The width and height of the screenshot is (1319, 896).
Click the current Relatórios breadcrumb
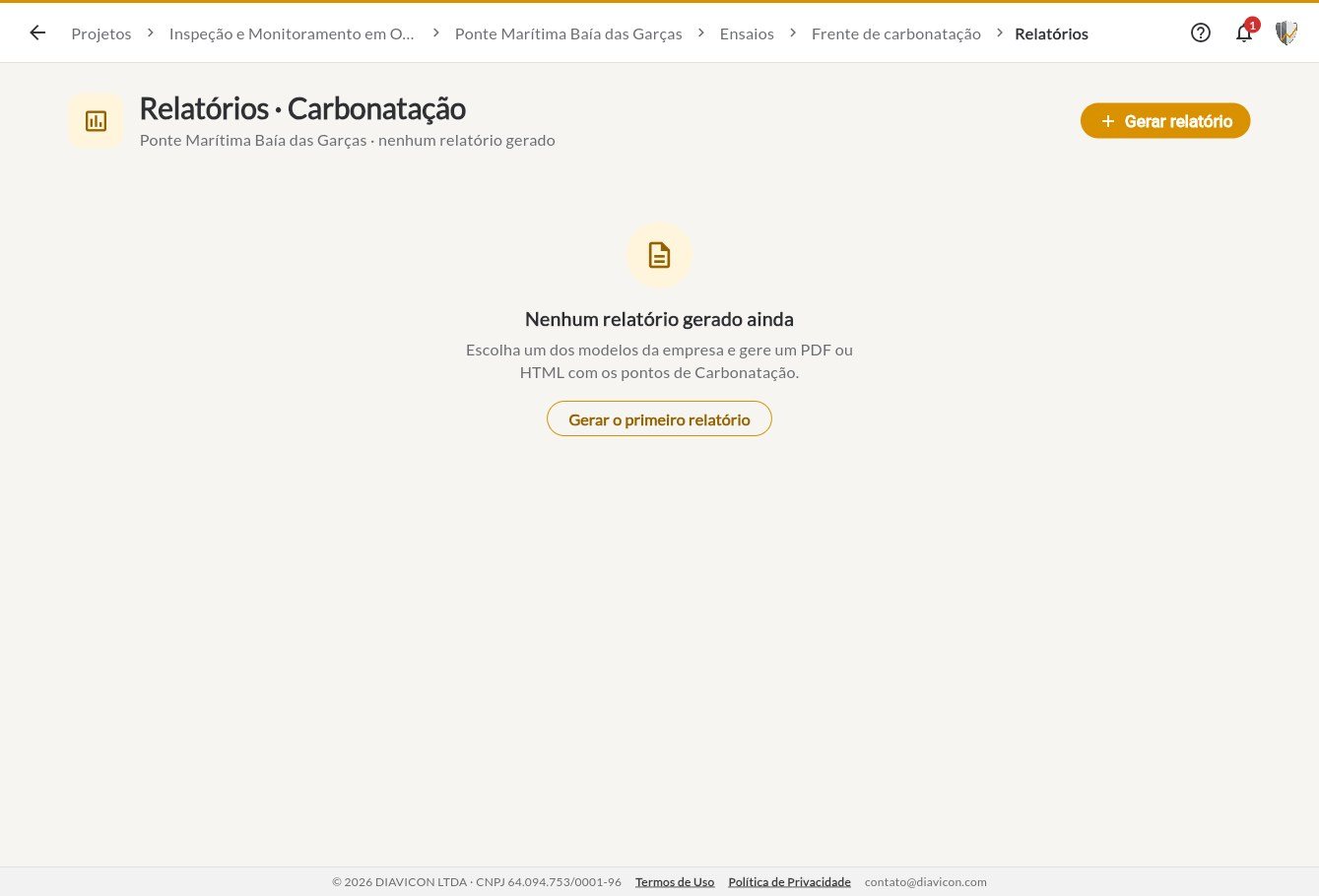tap(1051, 33)
